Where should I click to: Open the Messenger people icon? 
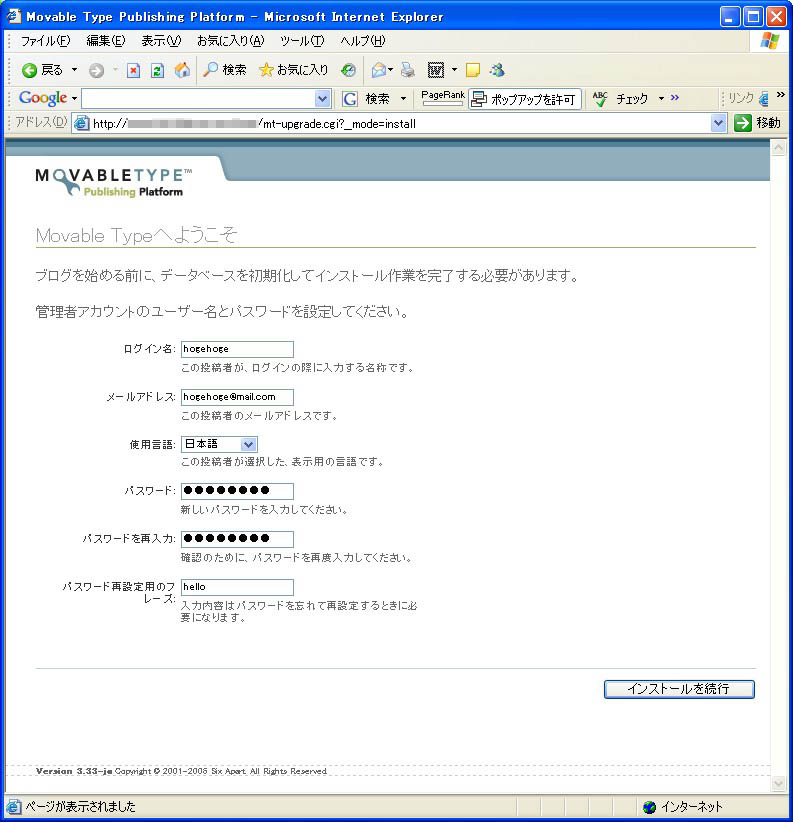pos(497,70)
